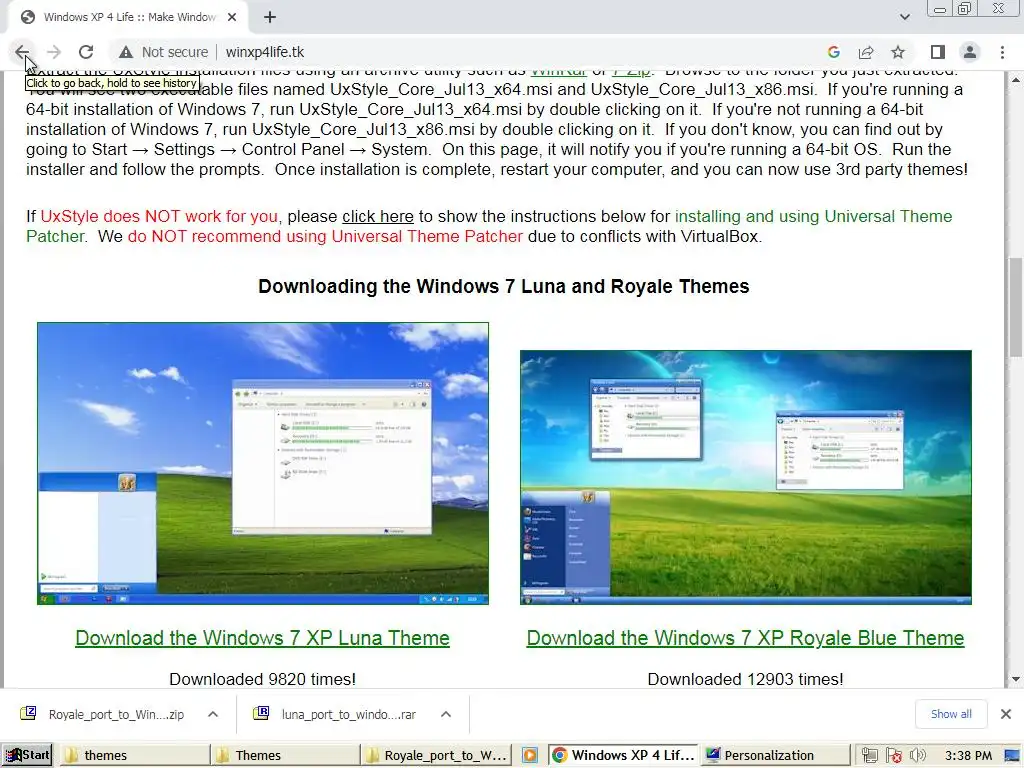The width and height of the screenshot is (1024, 768).
Task: Click the Windows 7 Luna theme screenshot
Action: [263, 464]
